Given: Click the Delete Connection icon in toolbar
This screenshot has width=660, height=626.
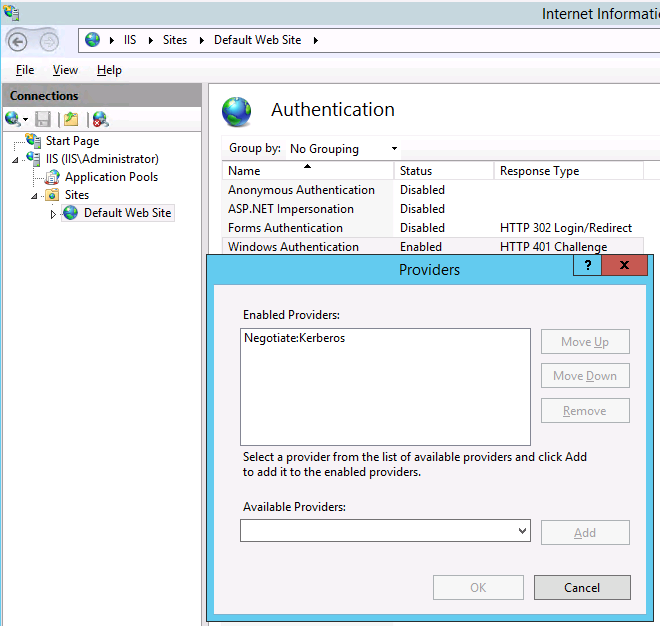Looking at the screenshot, I should 101,119.
